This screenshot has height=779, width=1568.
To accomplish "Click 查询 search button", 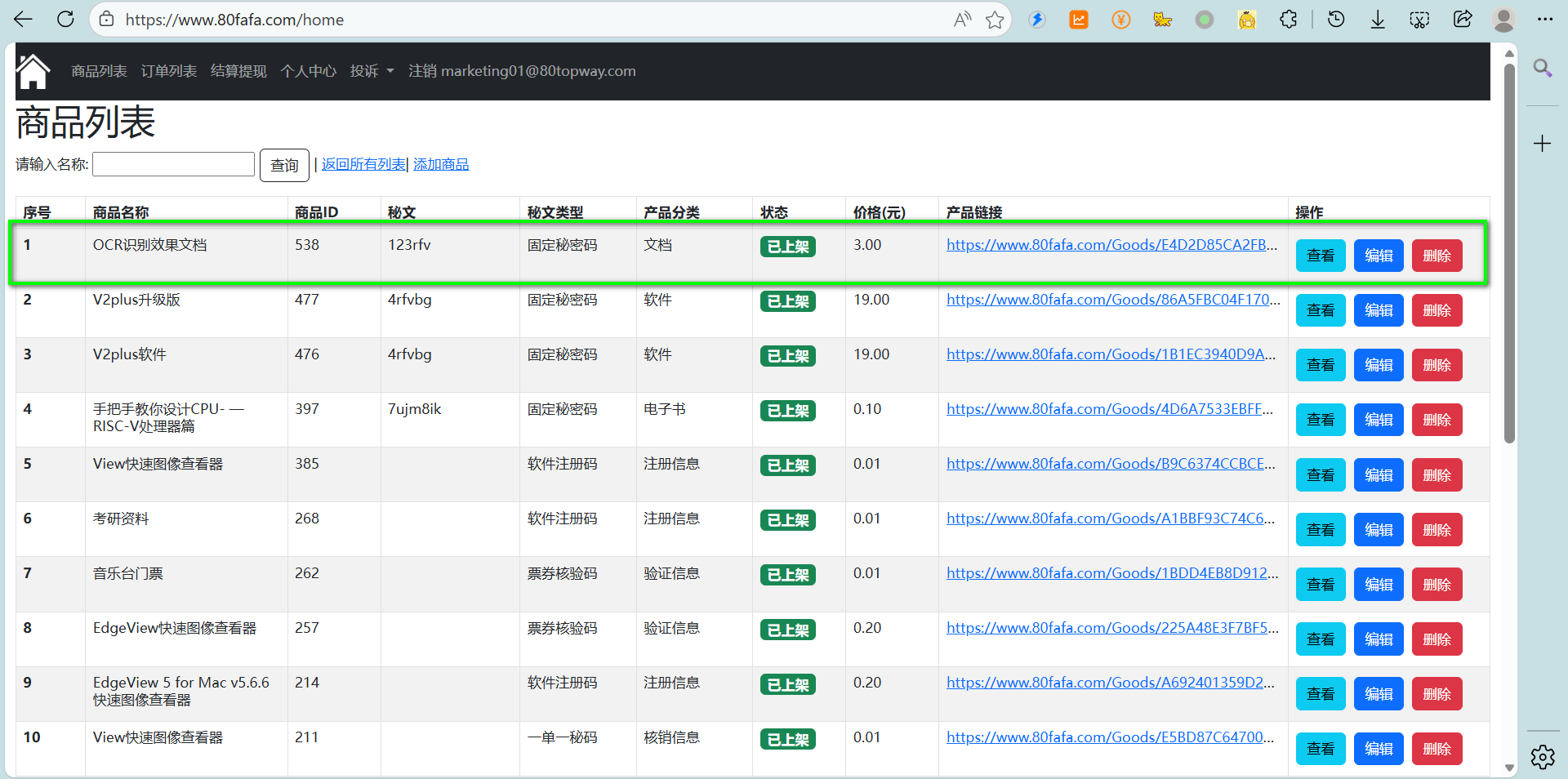I will tap(284, 166).
